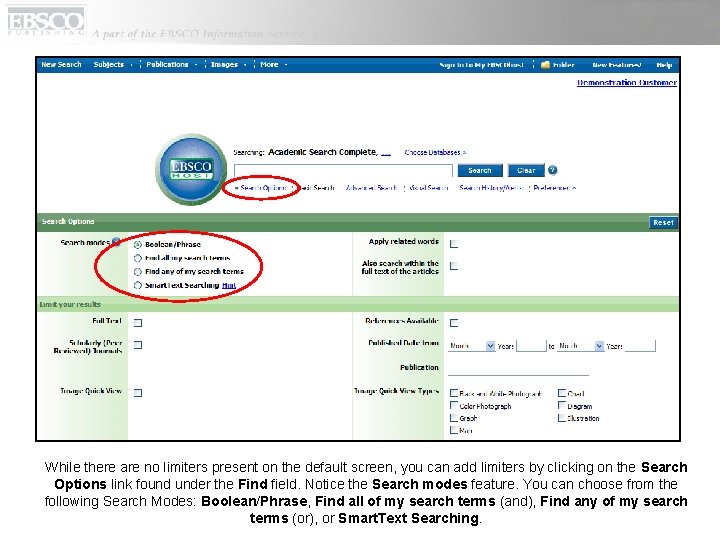
Task: Click the Clear button
Action: (x=526, y=170)
